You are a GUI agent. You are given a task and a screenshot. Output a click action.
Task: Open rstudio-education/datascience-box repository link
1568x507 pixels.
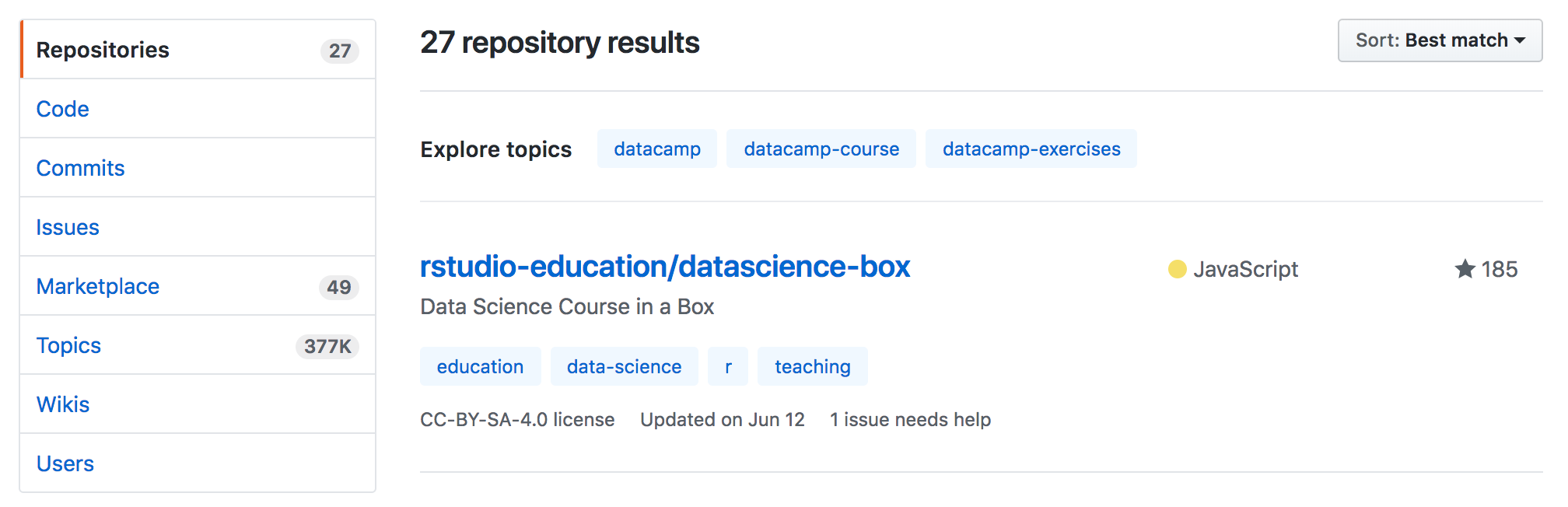(x=665, y=267)
